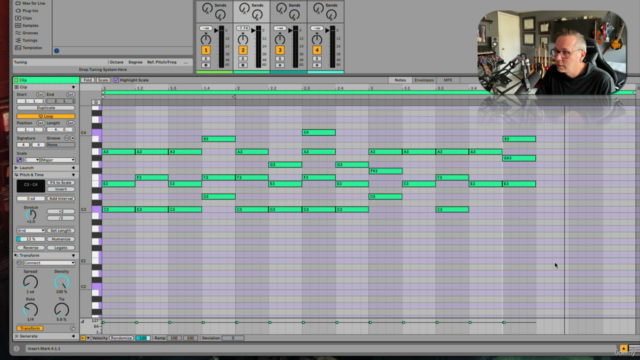The height and width of the screenshot is (360, 640).
Task: Click the Scale button next to Fold
Action: [x=103, y=80]
